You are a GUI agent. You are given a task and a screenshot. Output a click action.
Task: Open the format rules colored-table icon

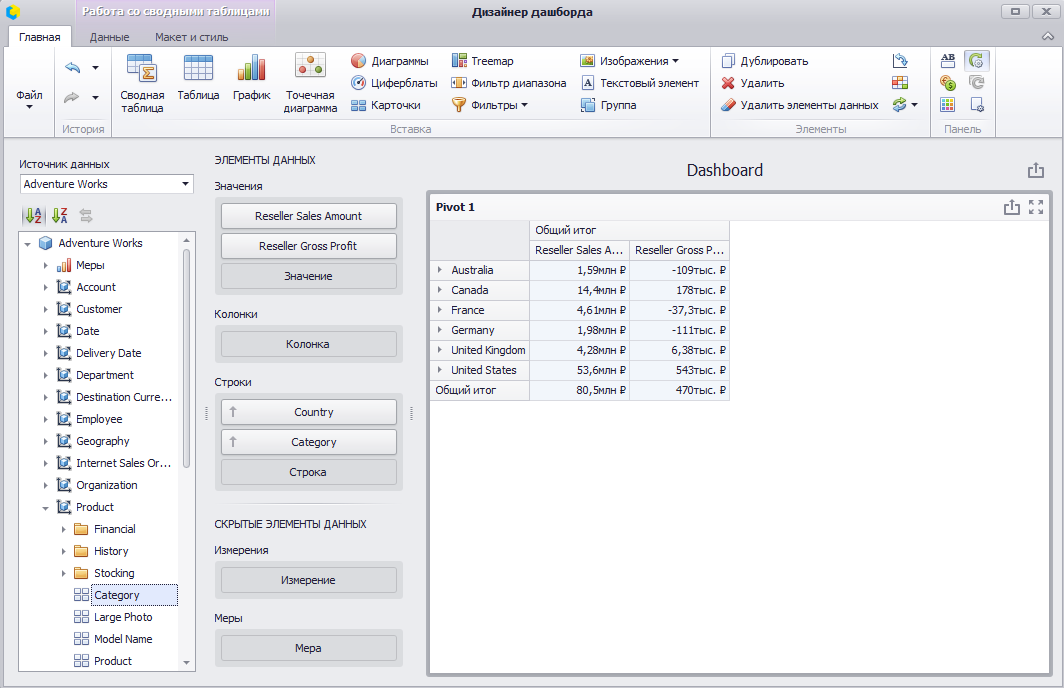pyautogui.click(x=900, y=83)
